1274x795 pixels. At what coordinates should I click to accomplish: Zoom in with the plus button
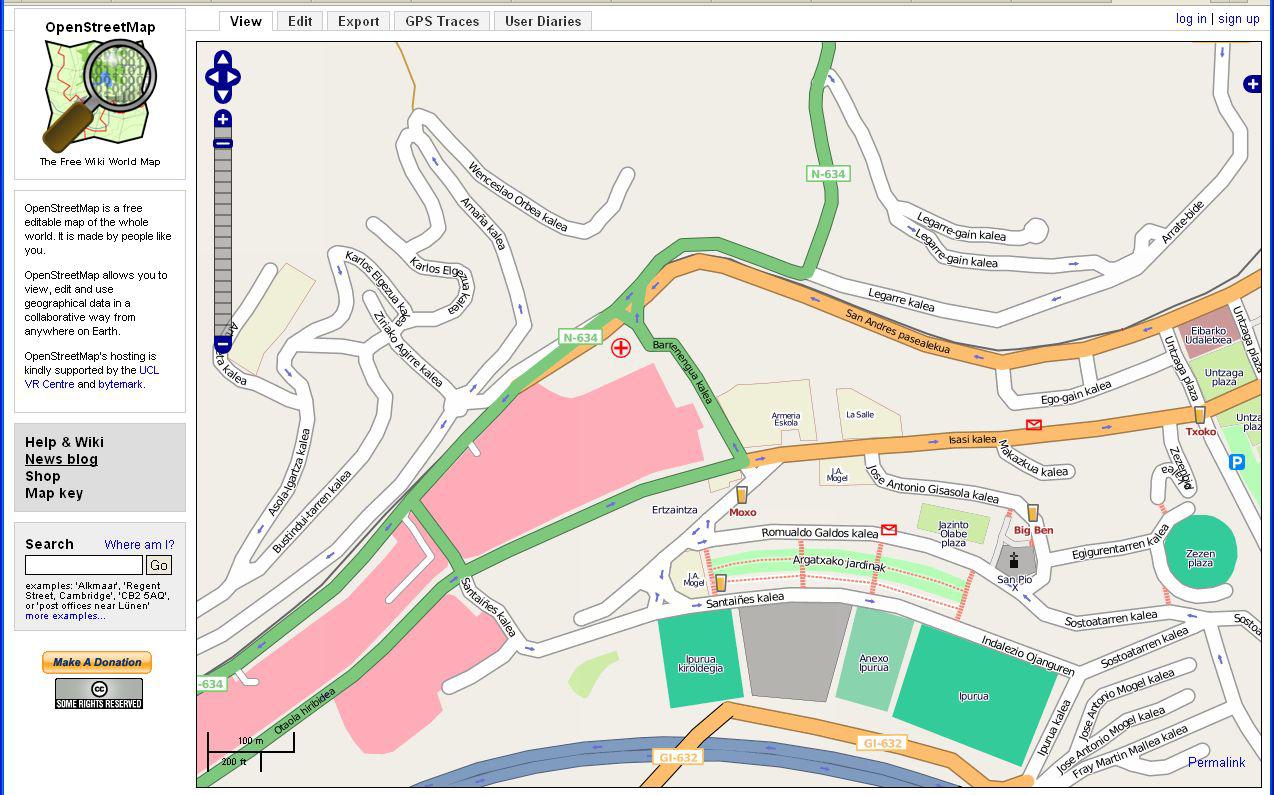[x=223, y=119]
